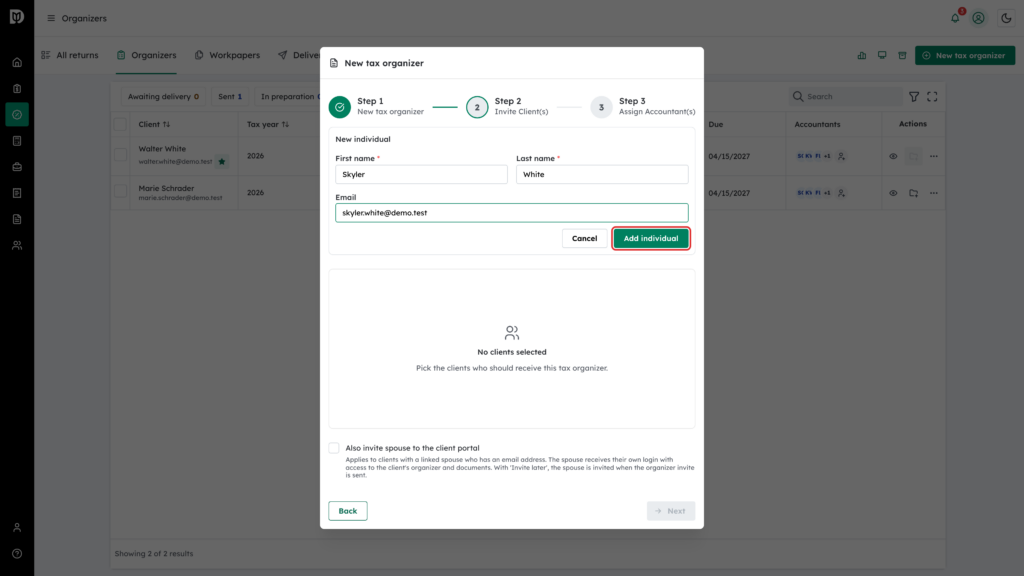Open the document icon in sidebar
1024x576 pixels.
tap(17, 219)
